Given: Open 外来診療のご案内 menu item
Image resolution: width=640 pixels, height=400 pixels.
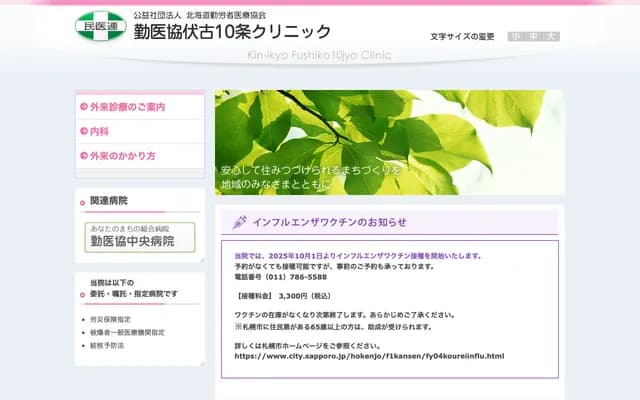Looking at the screenshot, I should 127,107.
